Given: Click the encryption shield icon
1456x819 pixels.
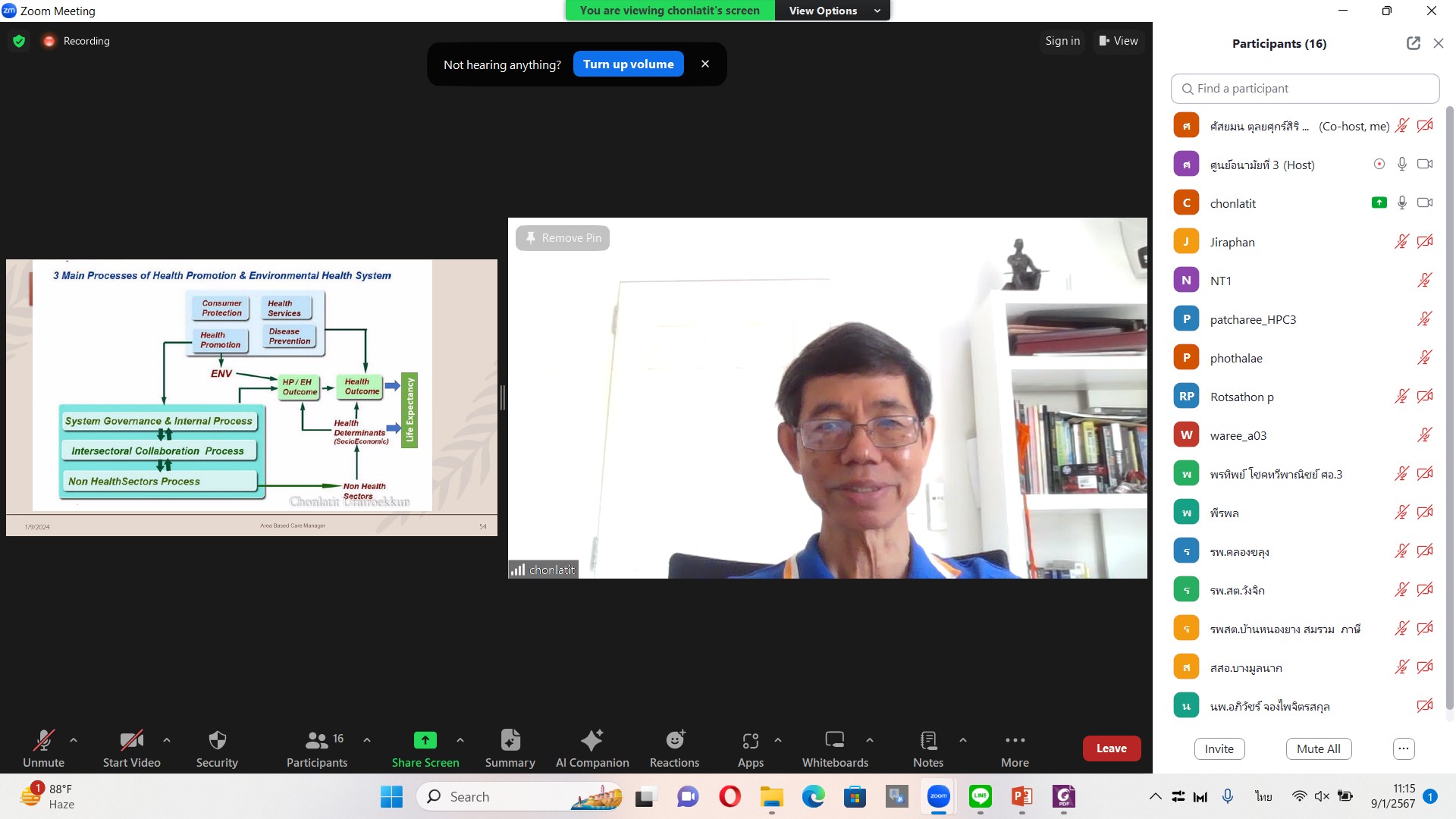Looking at the screenshot, I should point(19,41).
